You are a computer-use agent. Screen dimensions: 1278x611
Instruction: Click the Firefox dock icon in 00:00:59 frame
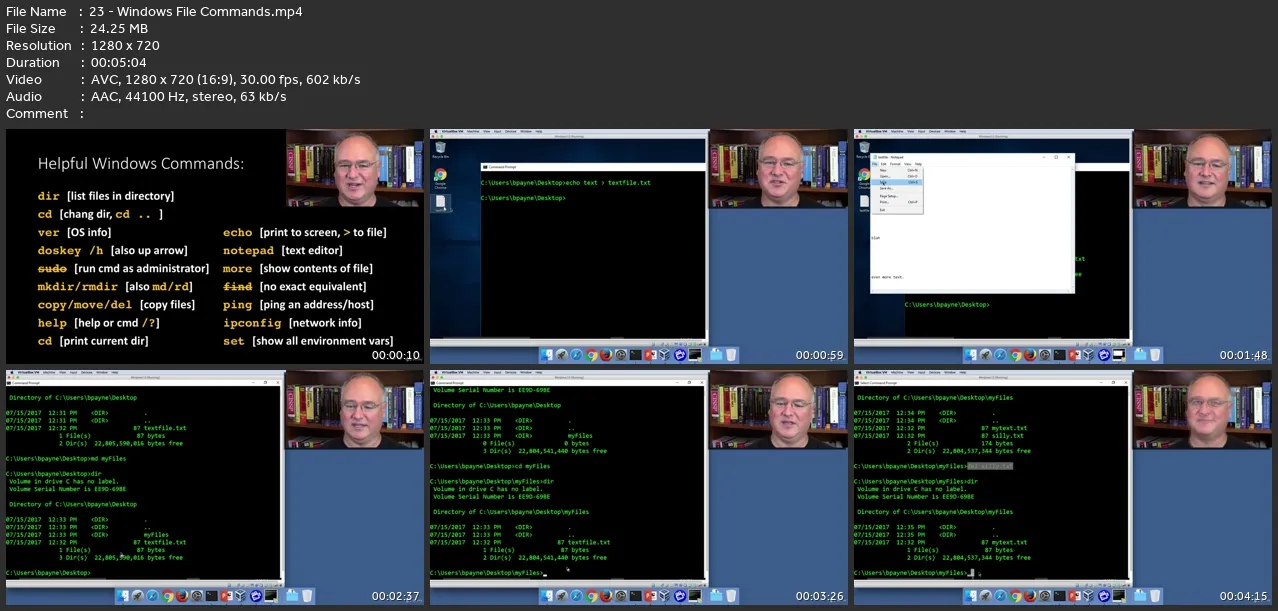point(606,355)
